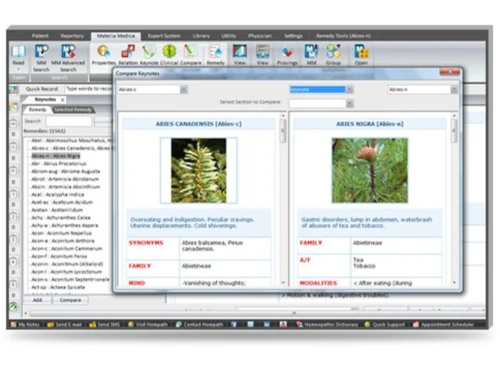The image size is (500, 375).
Task: Expand the Abies-n remedy dropdown
Action: pos(454,89)
